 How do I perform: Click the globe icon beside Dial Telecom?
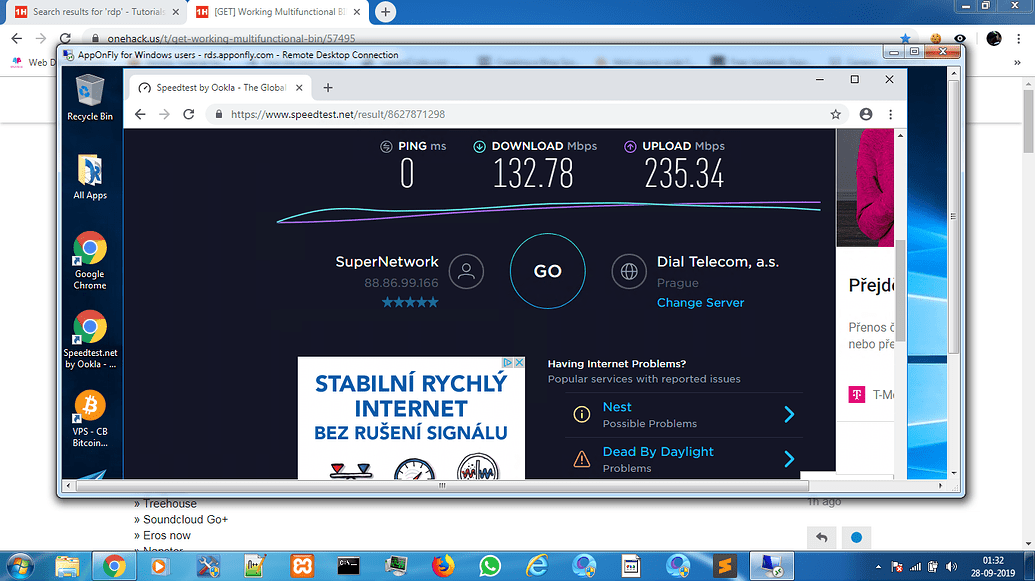click(x=628, y=271)
